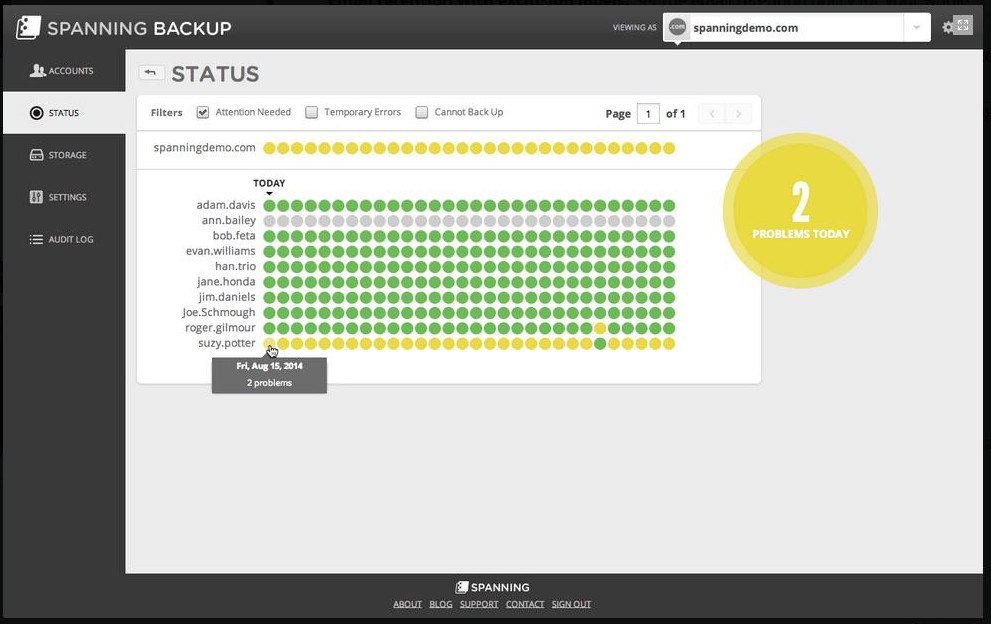
Task: Click the Contact link in footer
Action: [525, 604]
